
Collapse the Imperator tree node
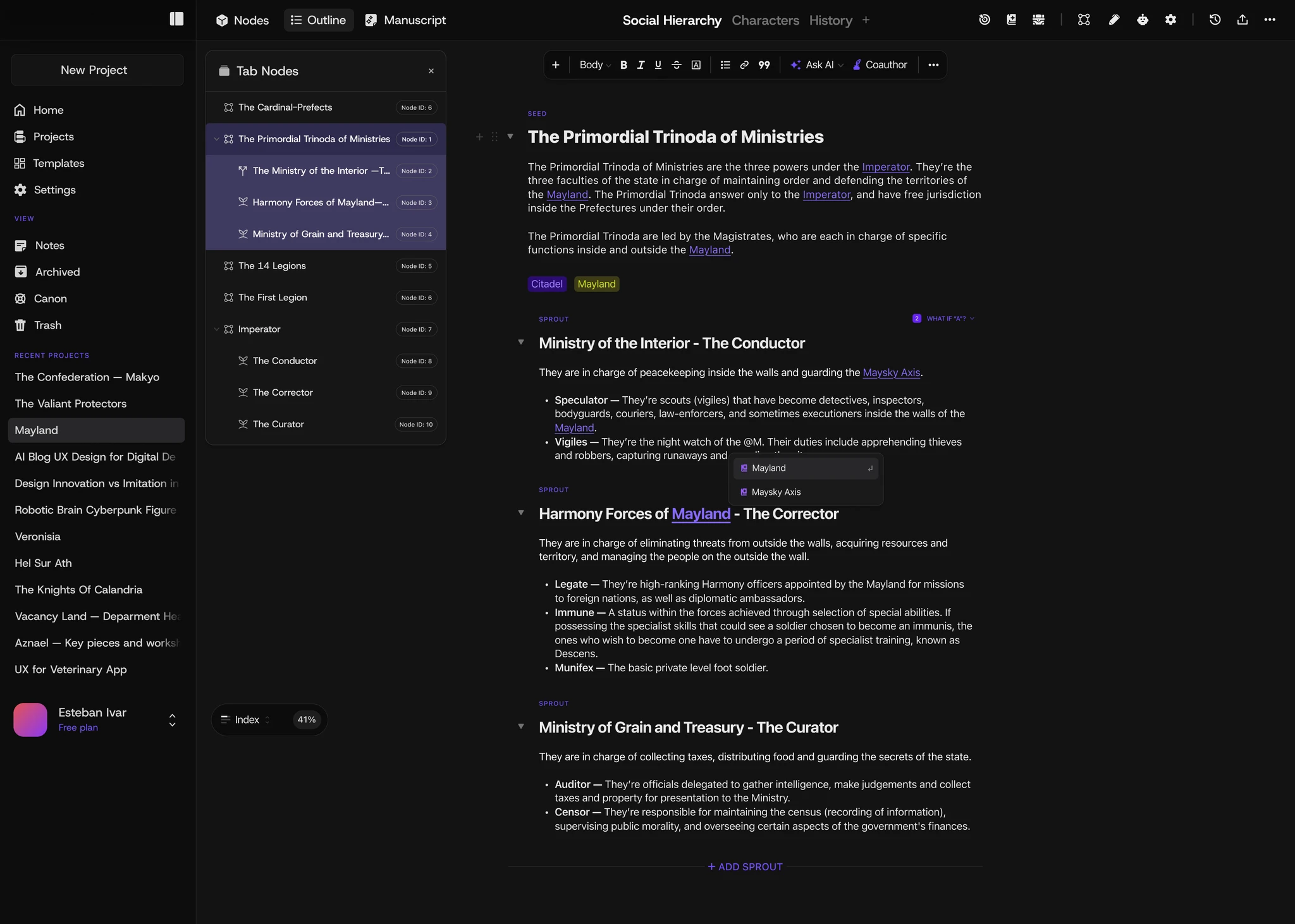[216, 329]
